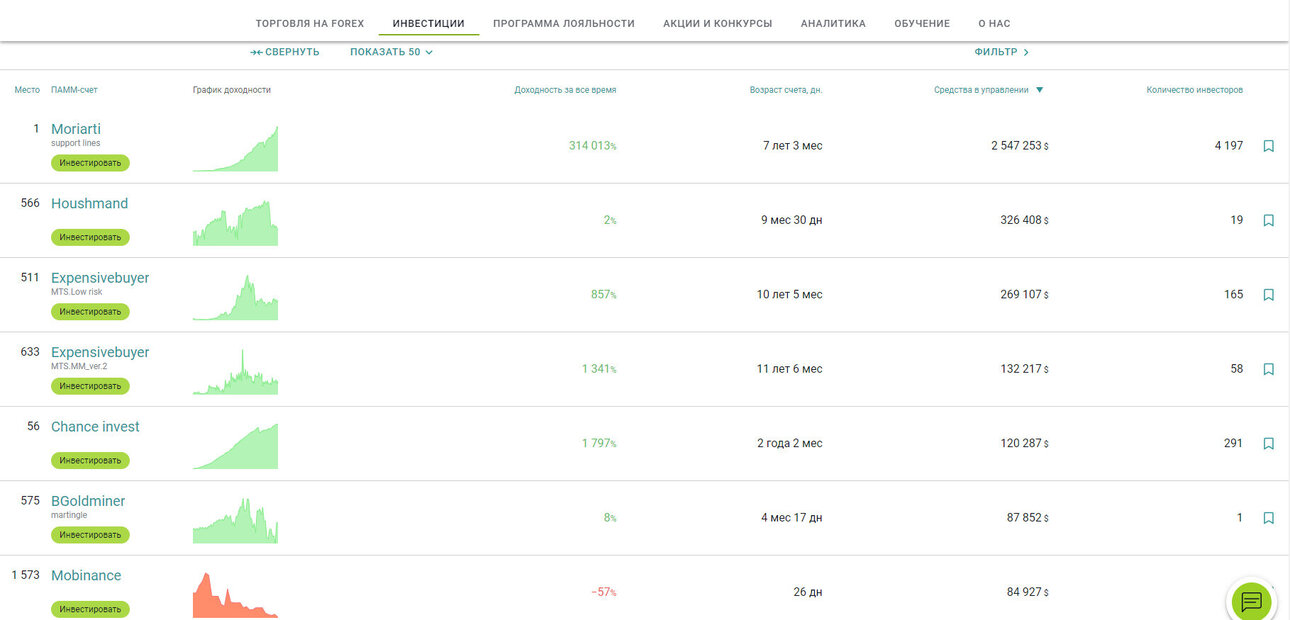Open the Торговля на Forex menu

click(310, 23)
